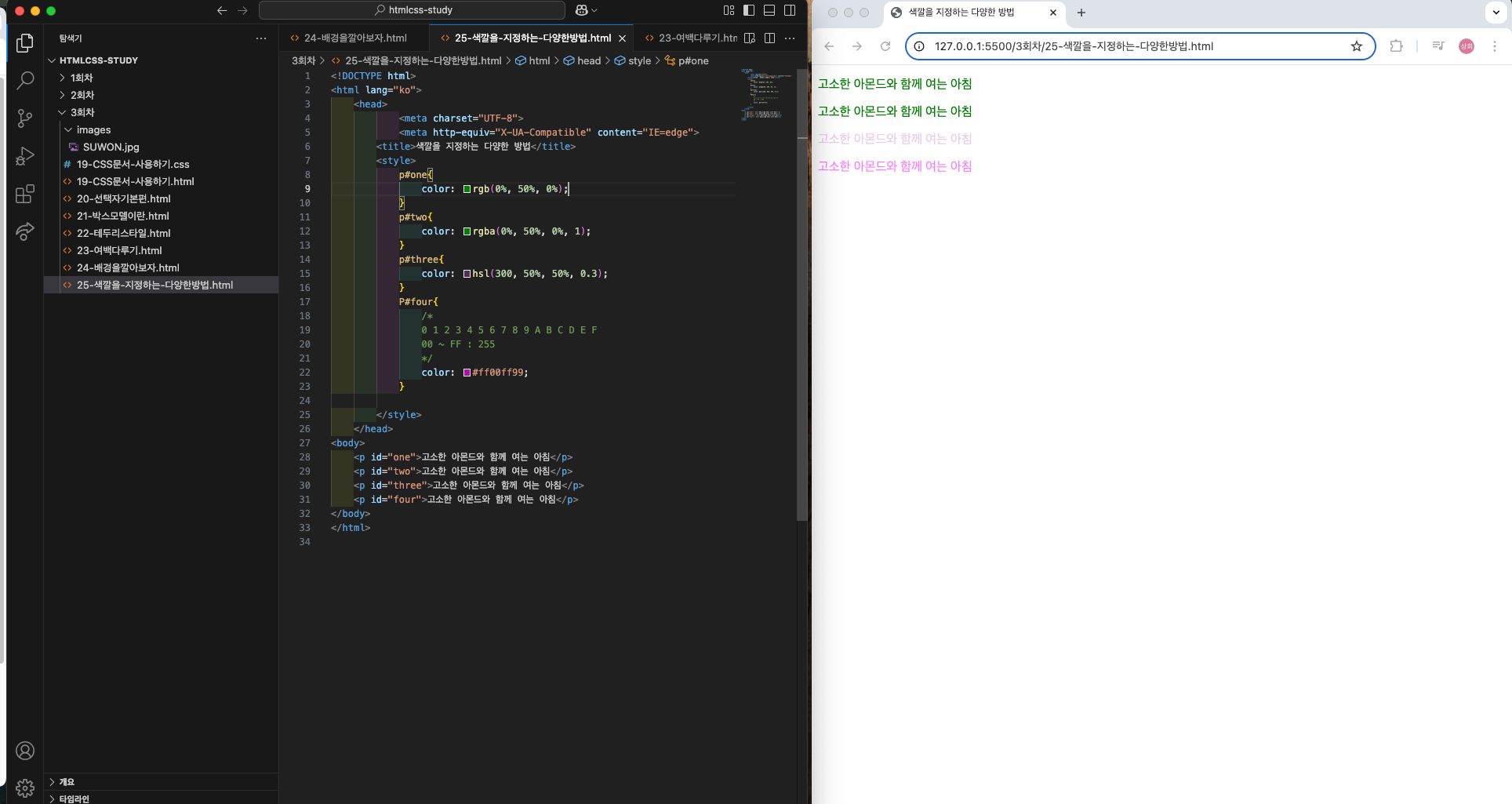Click the editor vertical scrollbar
1512x804 pixels.
(x=802, y=294)
